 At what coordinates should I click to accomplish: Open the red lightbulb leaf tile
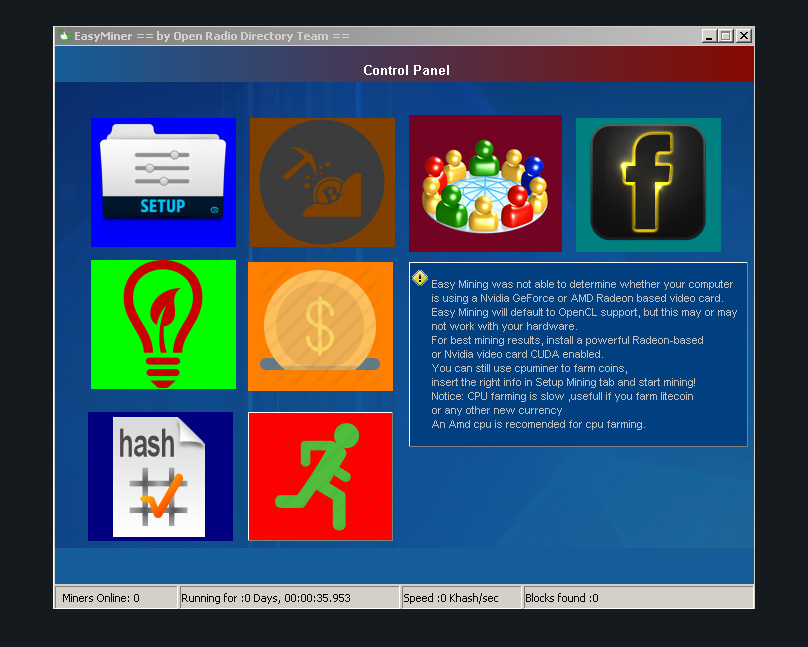coord(163,324)
